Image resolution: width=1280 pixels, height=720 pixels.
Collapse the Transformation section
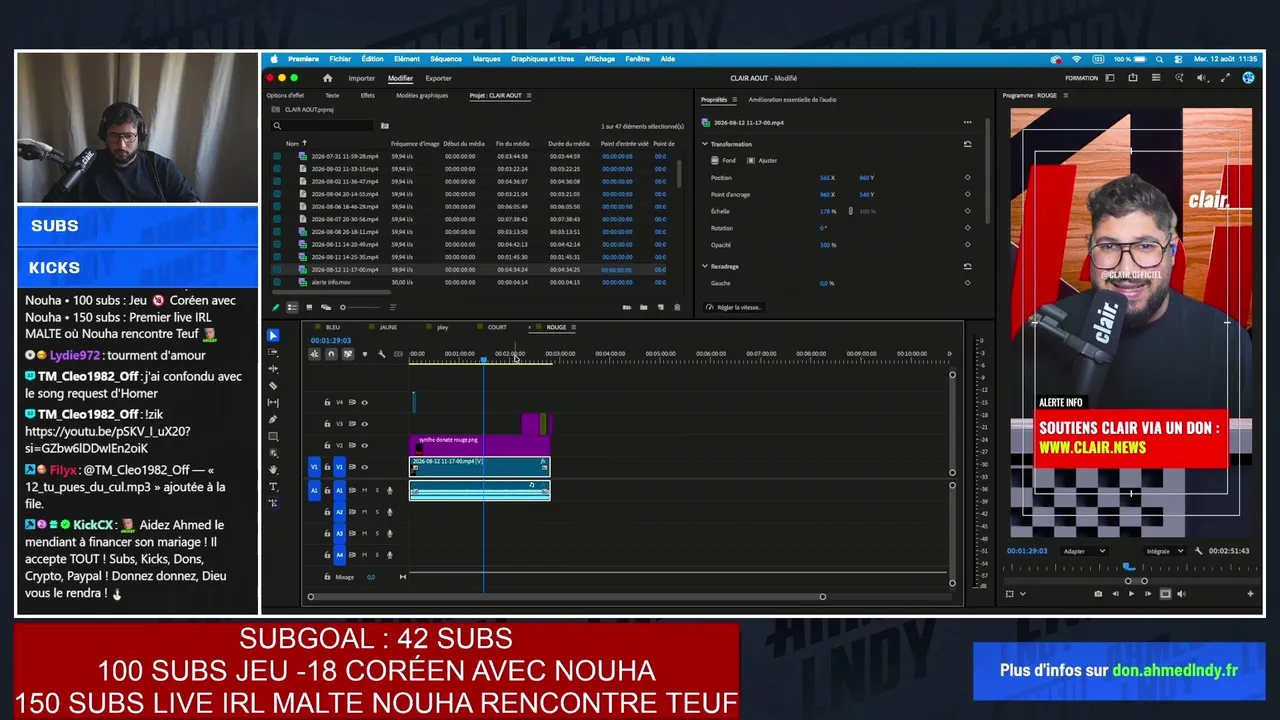click(x=705, y=144)
